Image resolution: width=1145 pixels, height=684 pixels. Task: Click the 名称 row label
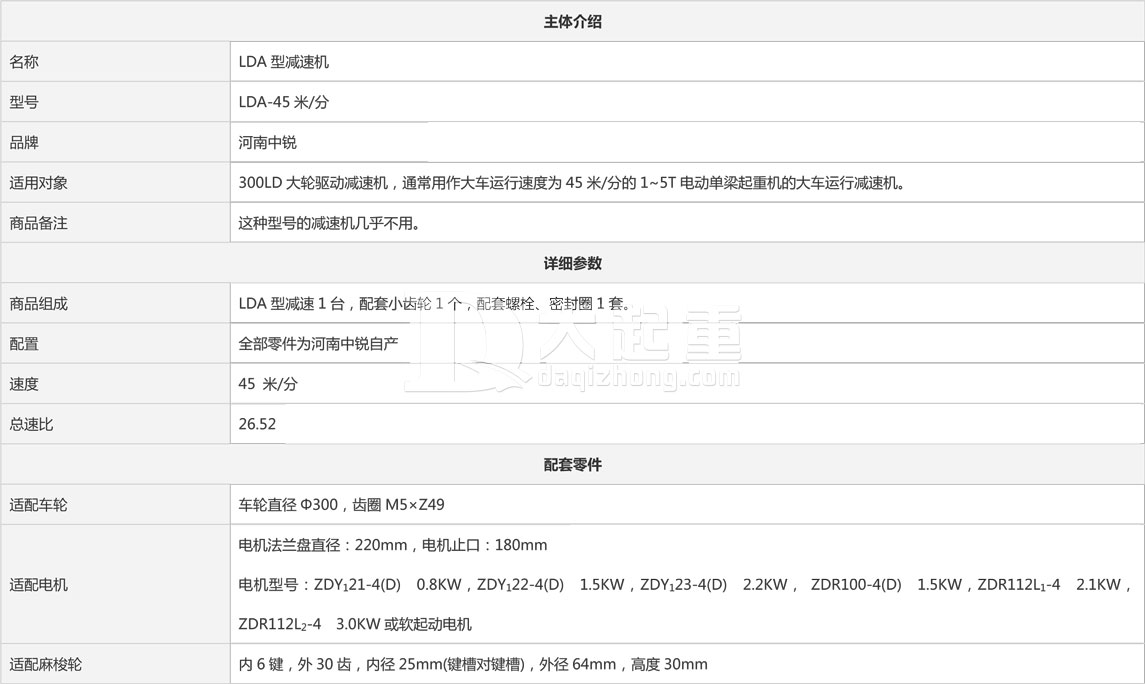pyautogui.click(x=24, y=62)
